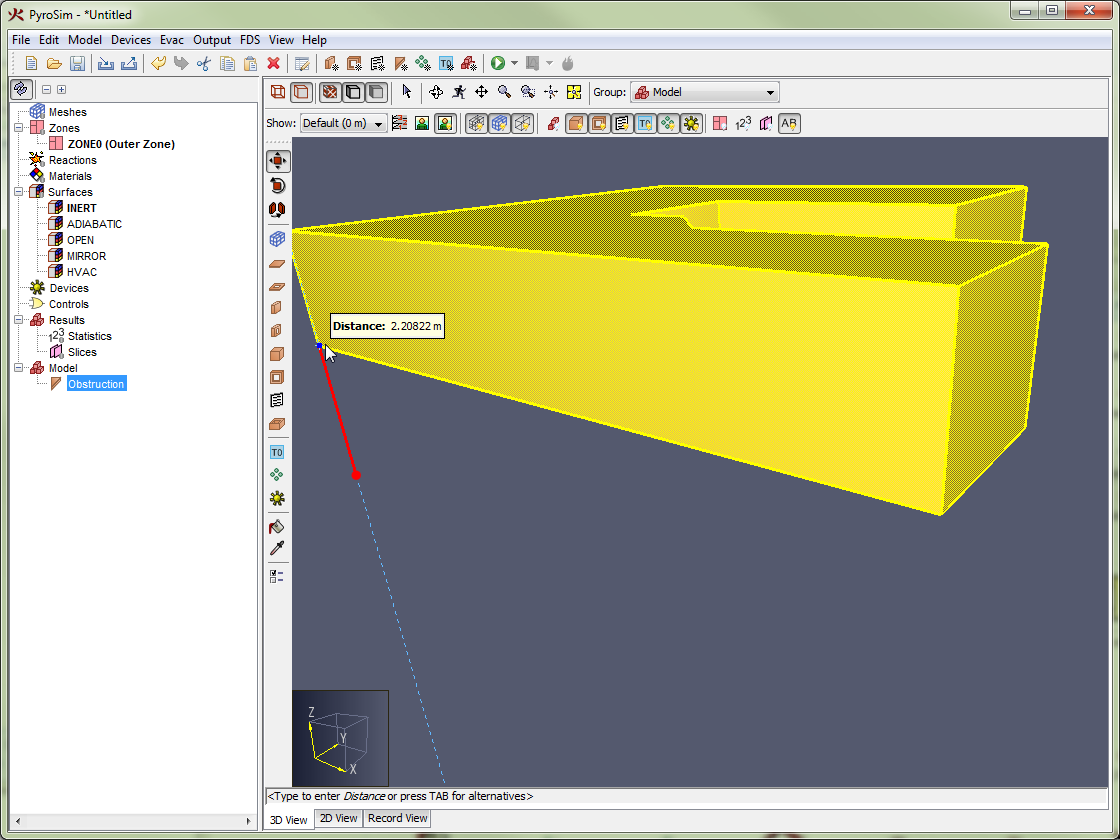Activate the Pan view tool
The image size is (1120, 840).
[481, 91]
